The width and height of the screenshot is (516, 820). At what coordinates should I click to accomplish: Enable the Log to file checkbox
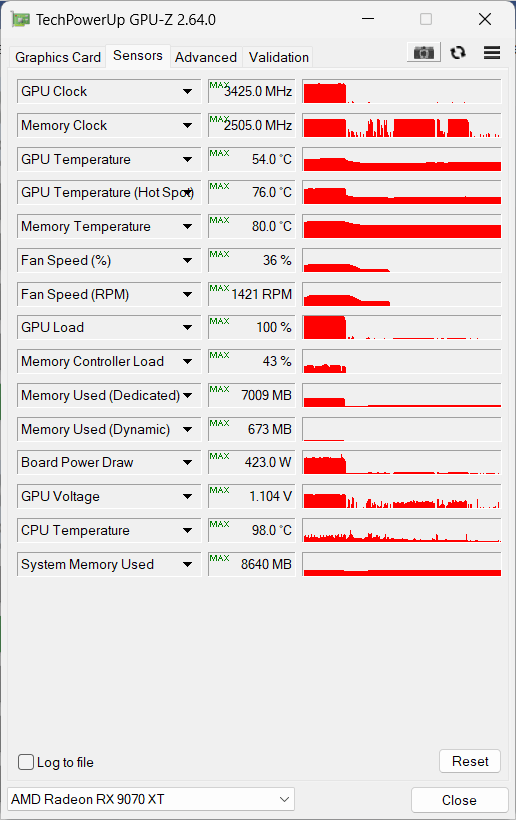click(26, 762)
